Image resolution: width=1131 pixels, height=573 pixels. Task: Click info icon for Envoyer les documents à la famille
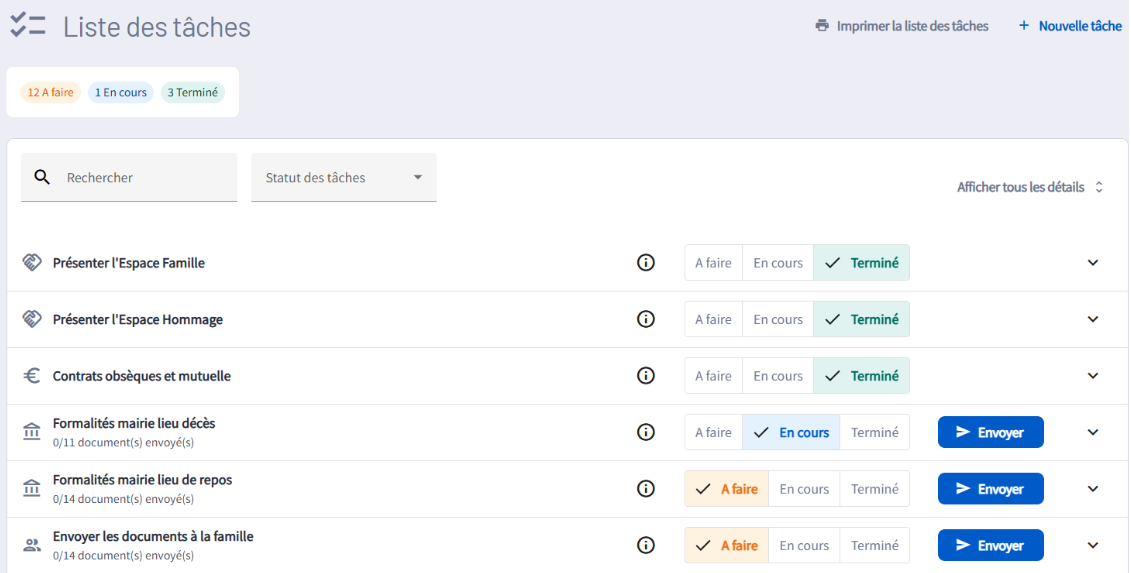[646, 545]
